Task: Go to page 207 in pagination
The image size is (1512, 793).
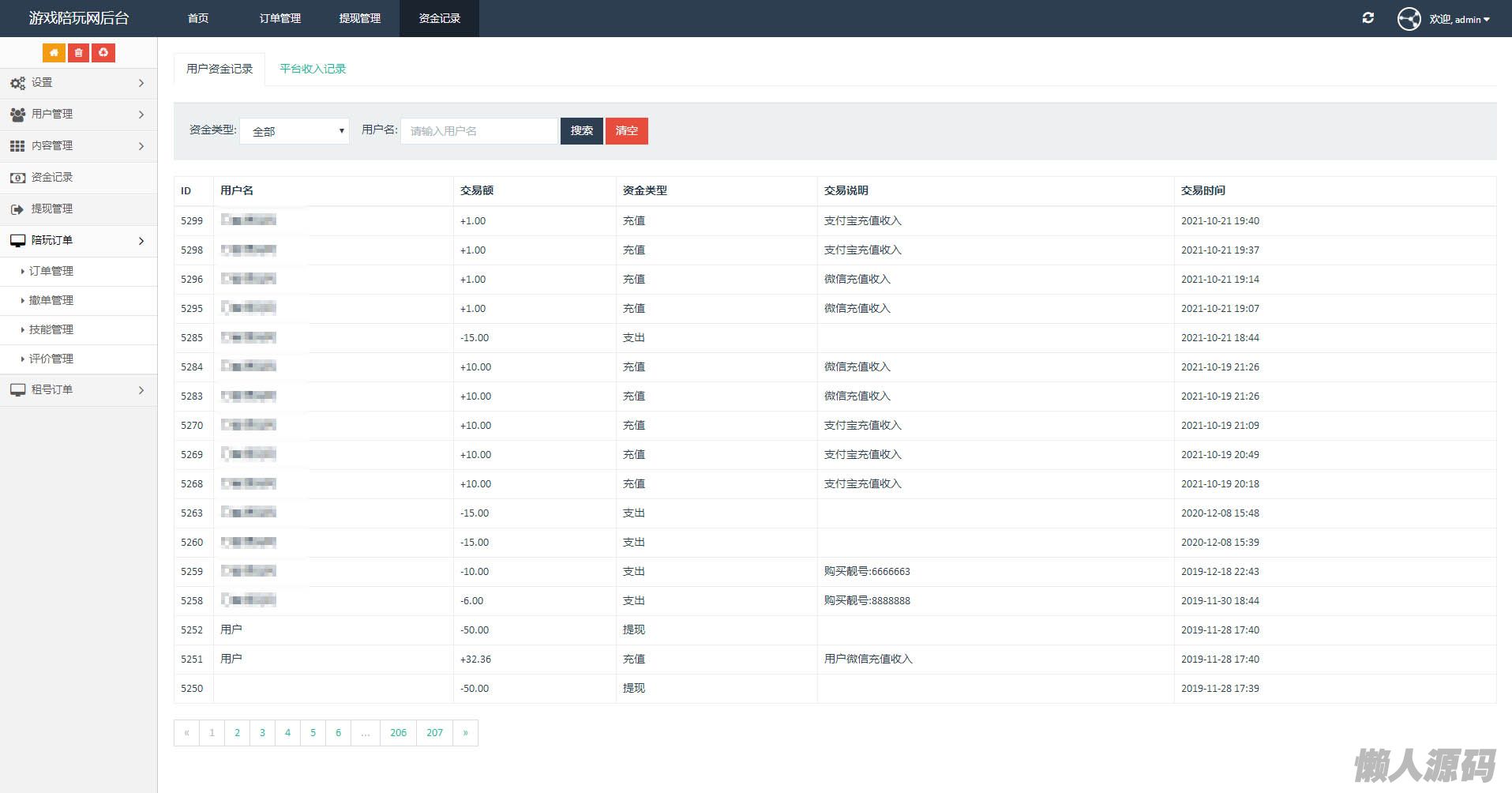Action: [434, 733]
